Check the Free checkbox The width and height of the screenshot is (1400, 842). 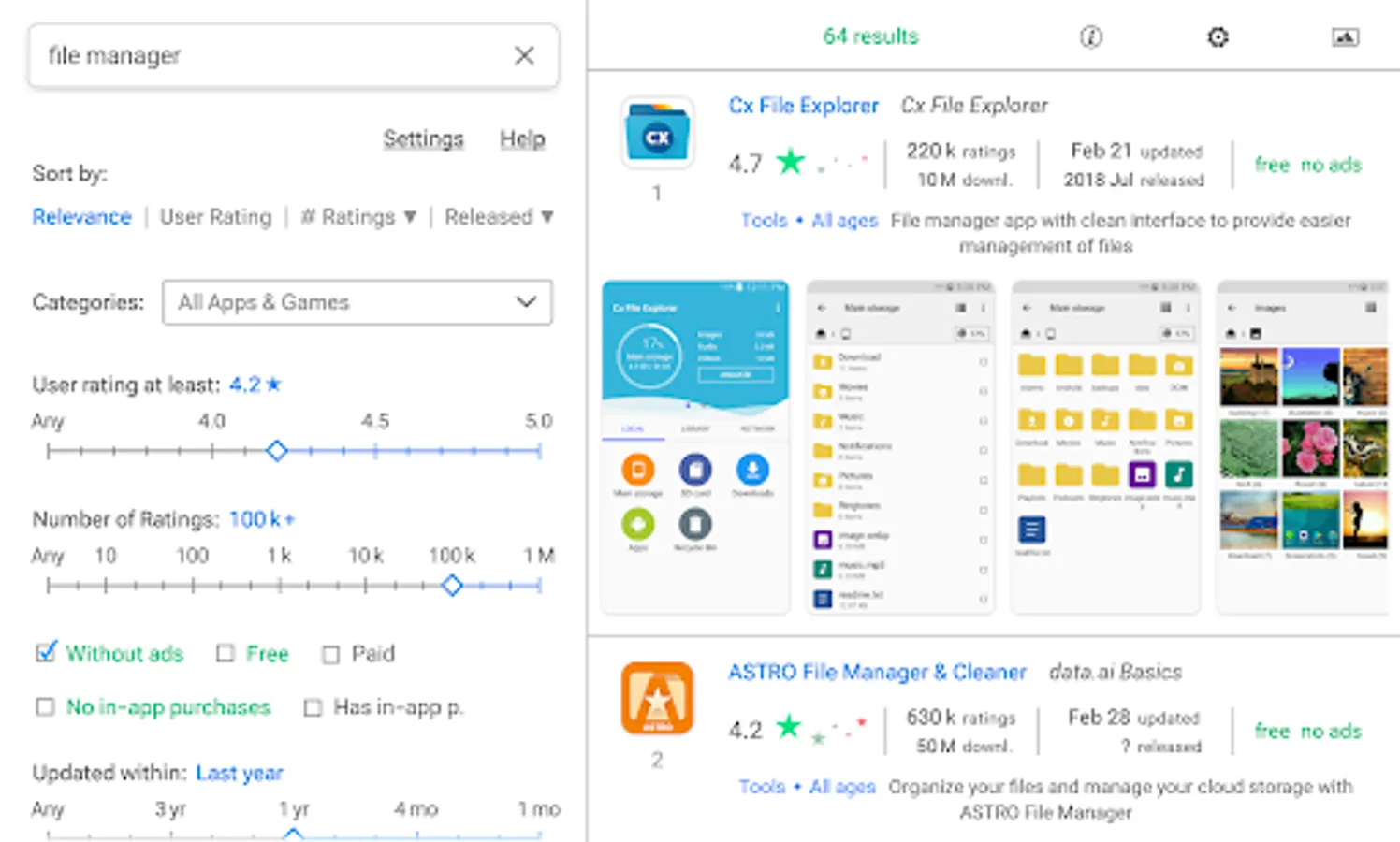pyautogui.click(x=225, y=654)
